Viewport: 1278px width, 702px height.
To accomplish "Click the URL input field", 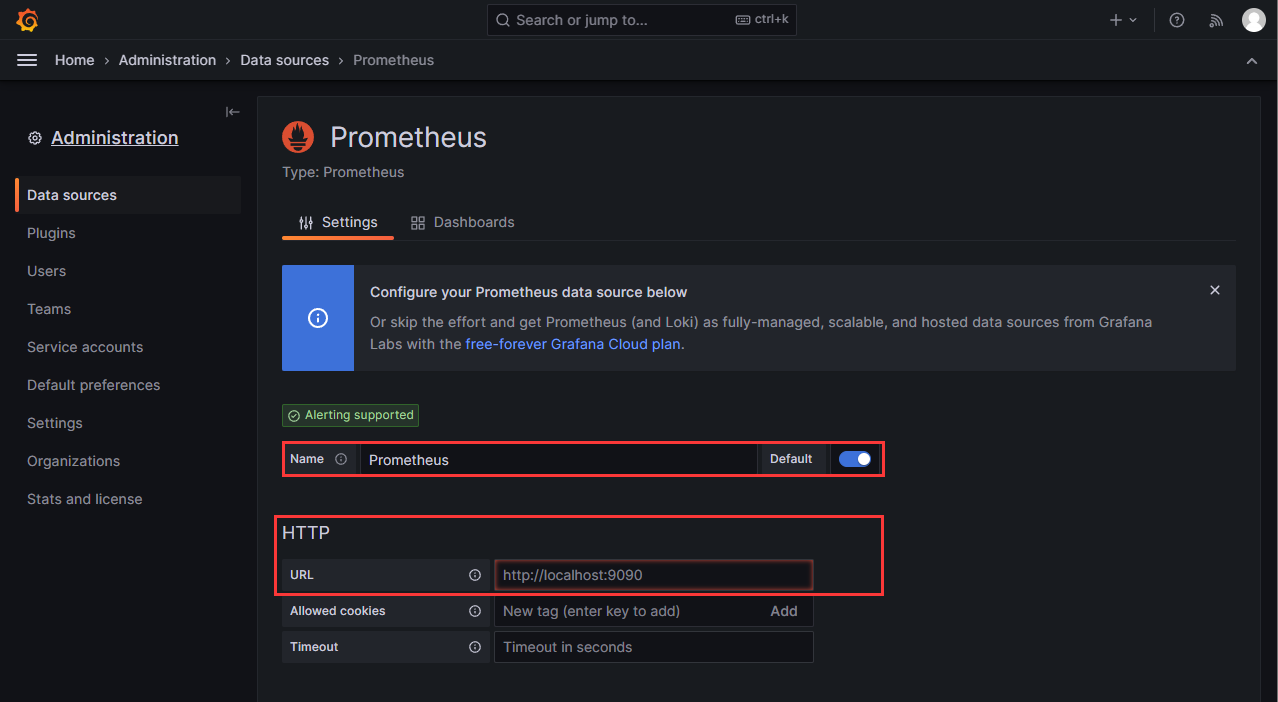I will tap(653, 575).
